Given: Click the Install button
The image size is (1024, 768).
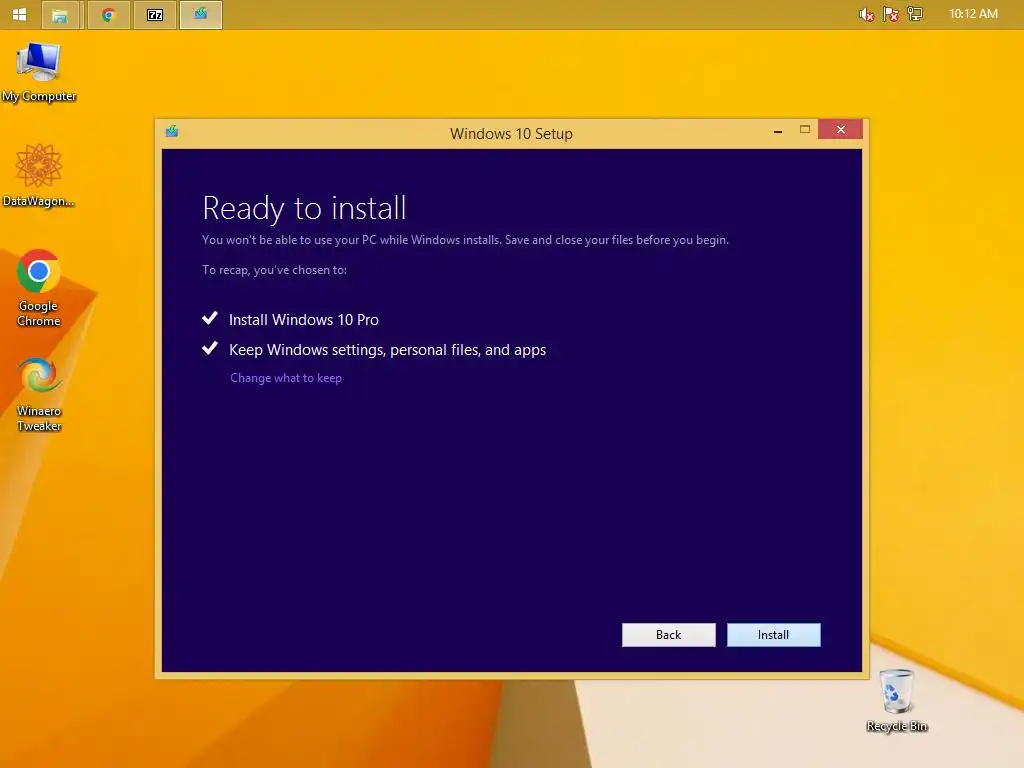Looking at the screenshot, I should click(773, 635).
